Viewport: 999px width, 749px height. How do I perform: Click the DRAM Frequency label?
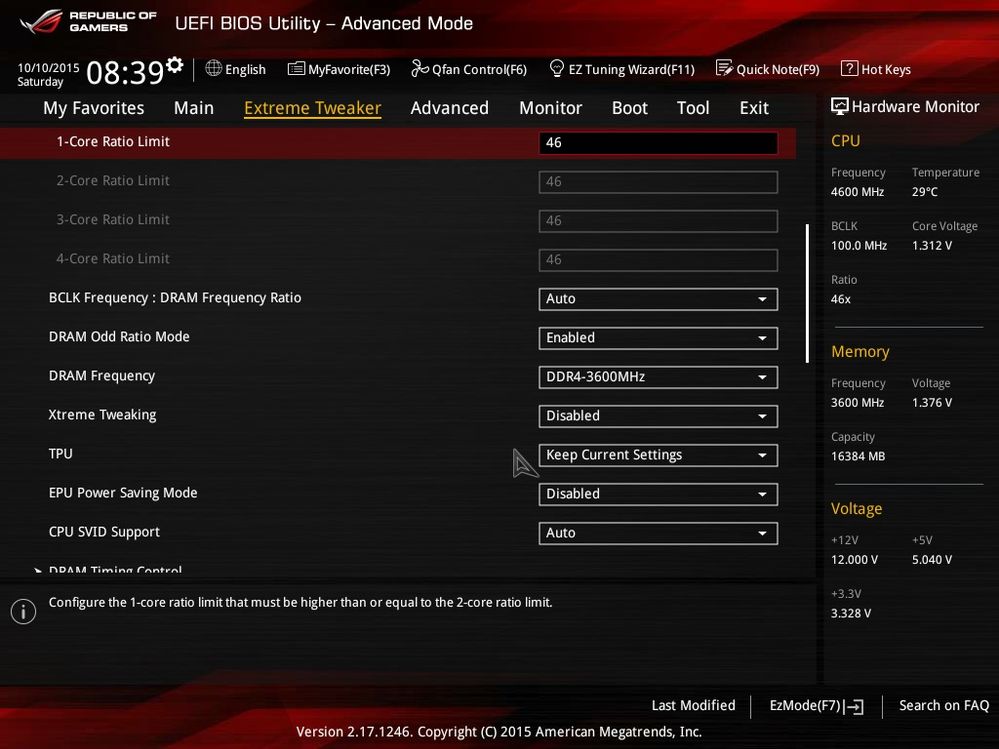(102, 376)
